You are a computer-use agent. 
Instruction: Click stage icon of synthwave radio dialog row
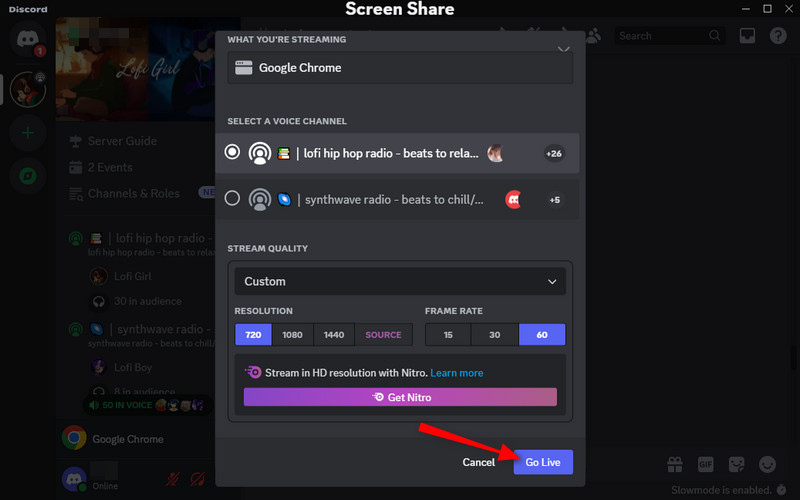pyautogui.click(x=259, y=199)
